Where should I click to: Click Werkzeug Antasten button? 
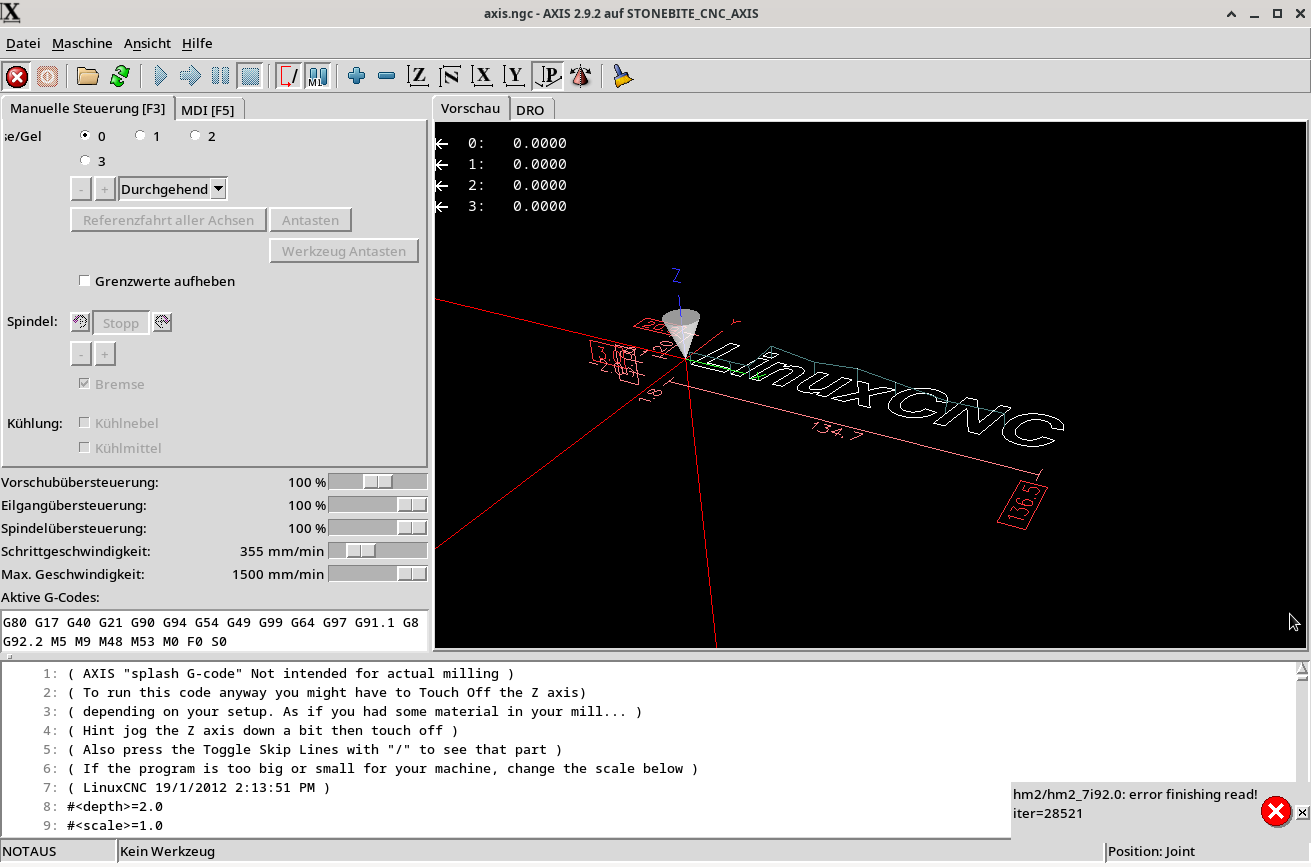click(344, 251)
